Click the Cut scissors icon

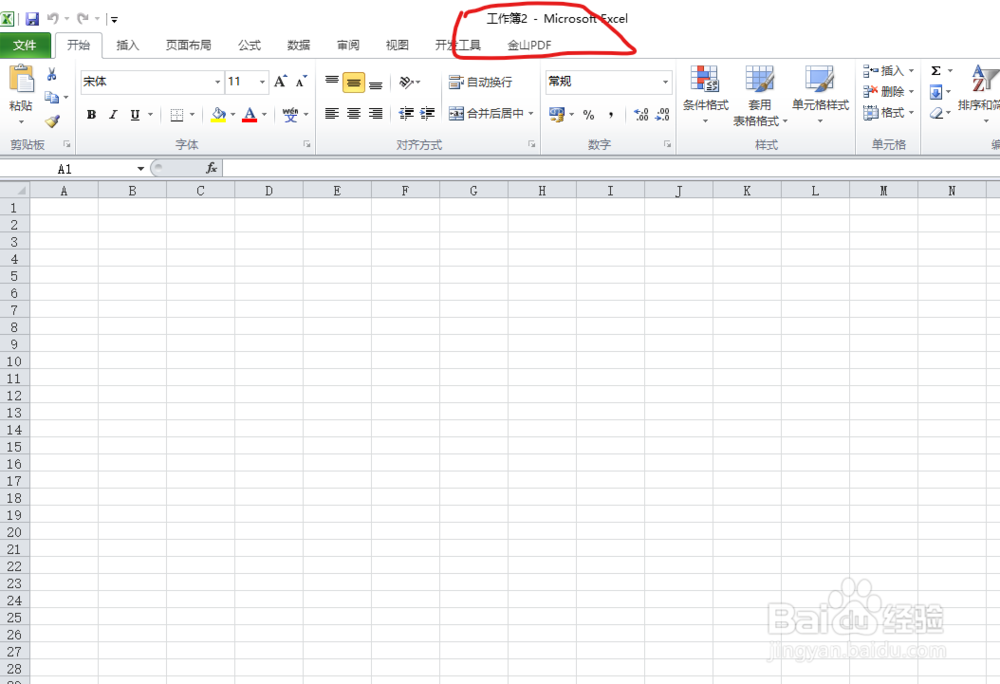pos(52,75)
